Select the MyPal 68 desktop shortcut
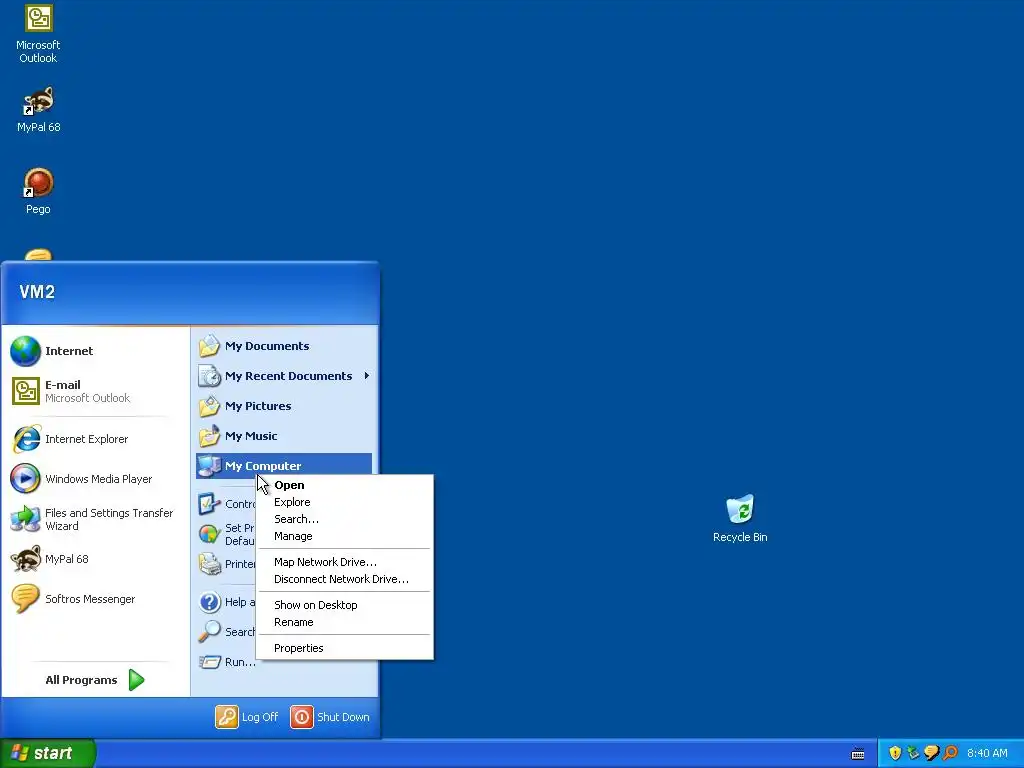 point(38,110)
